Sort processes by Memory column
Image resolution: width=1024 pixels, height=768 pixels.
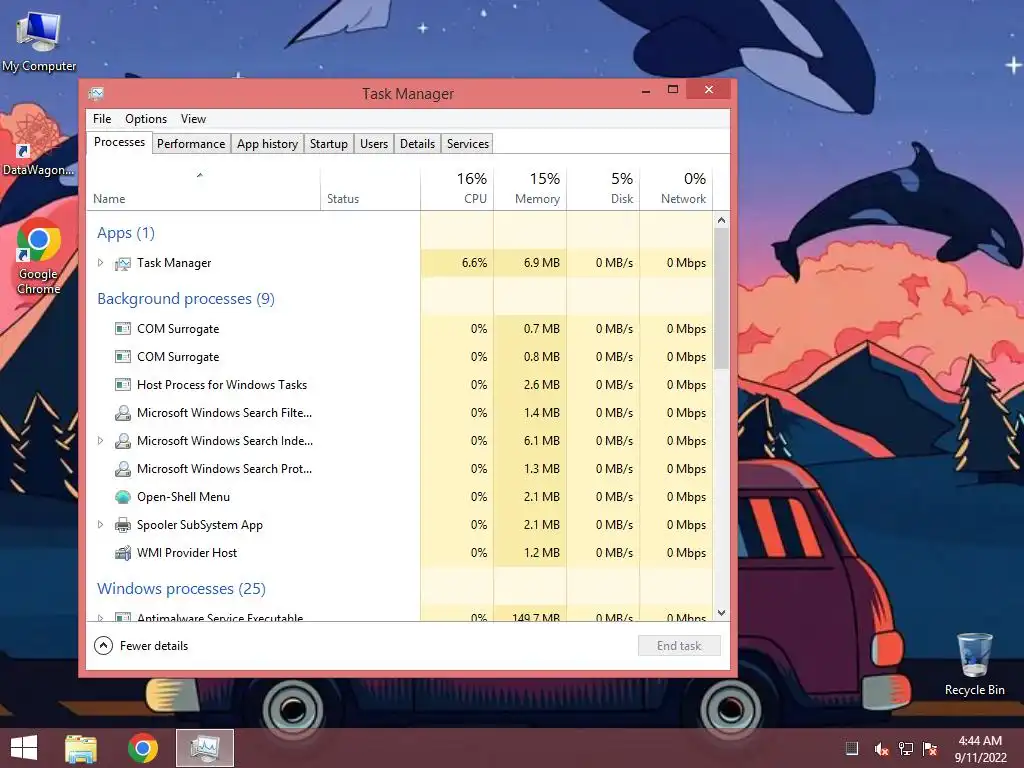click(x=530, y=189)
